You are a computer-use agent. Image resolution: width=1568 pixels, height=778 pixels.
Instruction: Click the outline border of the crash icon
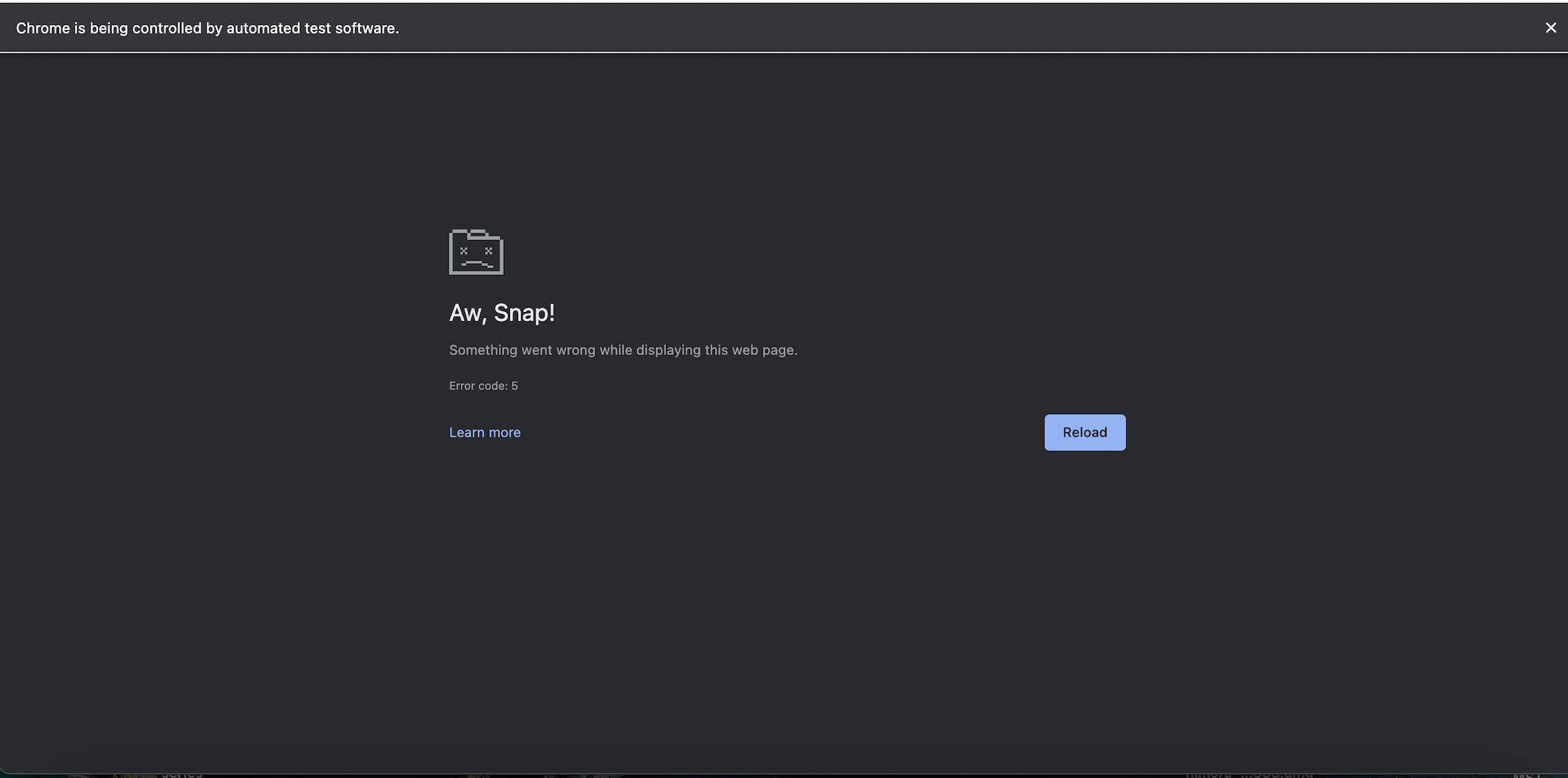(451, 253)
